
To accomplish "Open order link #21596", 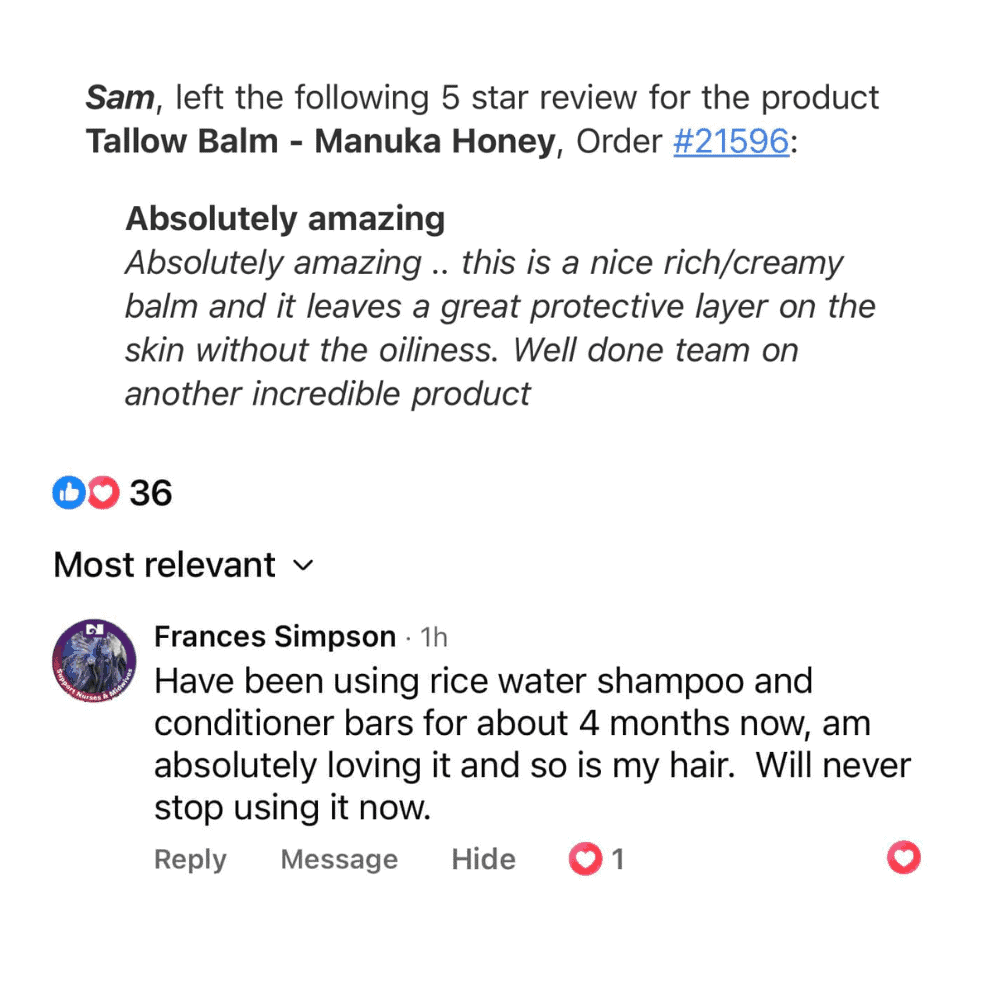I will pos(731,141).
